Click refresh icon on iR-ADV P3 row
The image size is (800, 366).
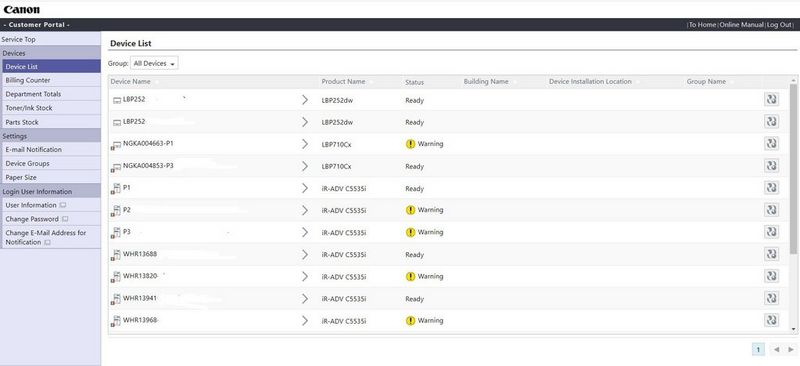[771, 232]
